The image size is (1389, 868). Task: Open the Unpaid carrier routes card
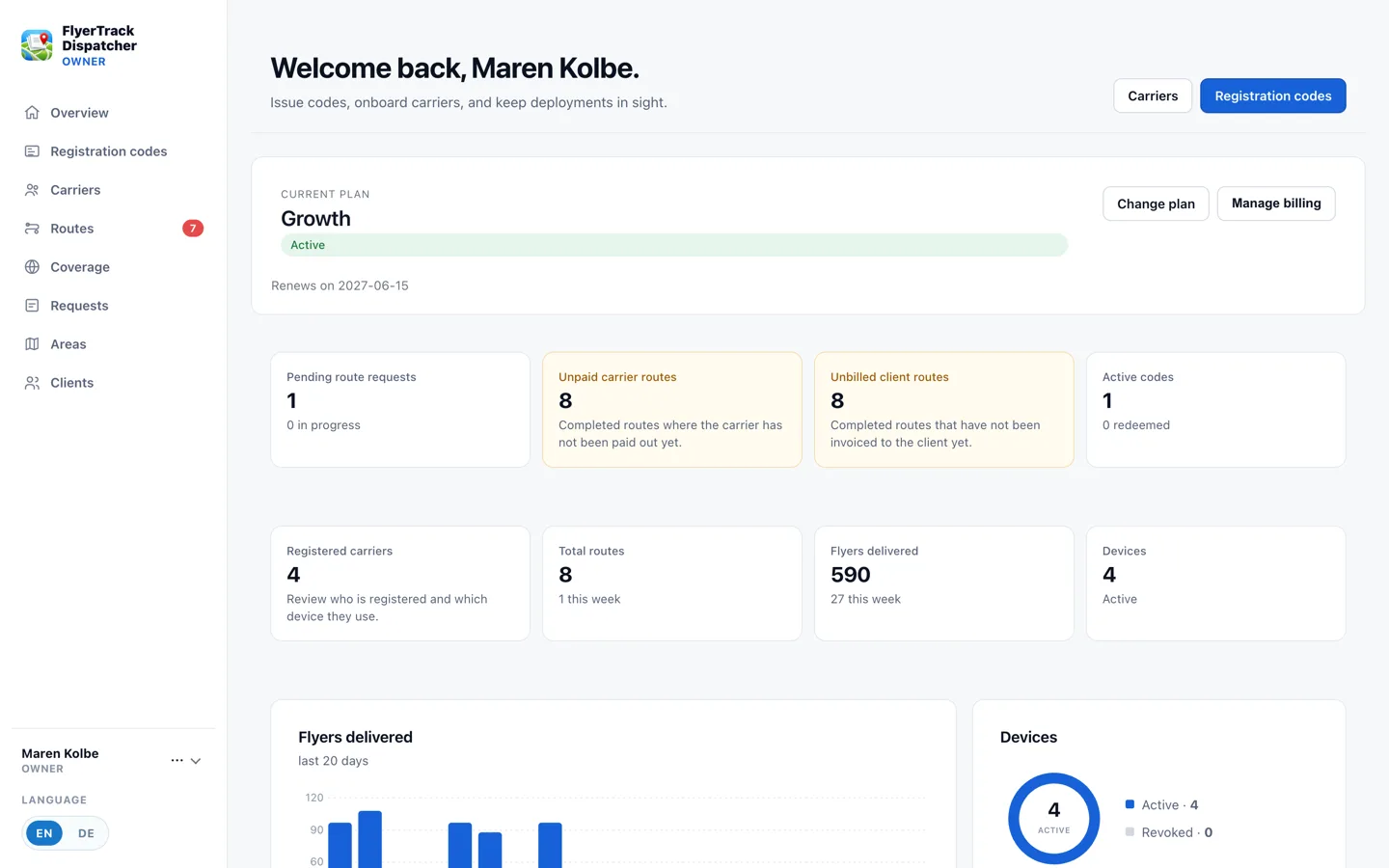click(x=672, y=410)
